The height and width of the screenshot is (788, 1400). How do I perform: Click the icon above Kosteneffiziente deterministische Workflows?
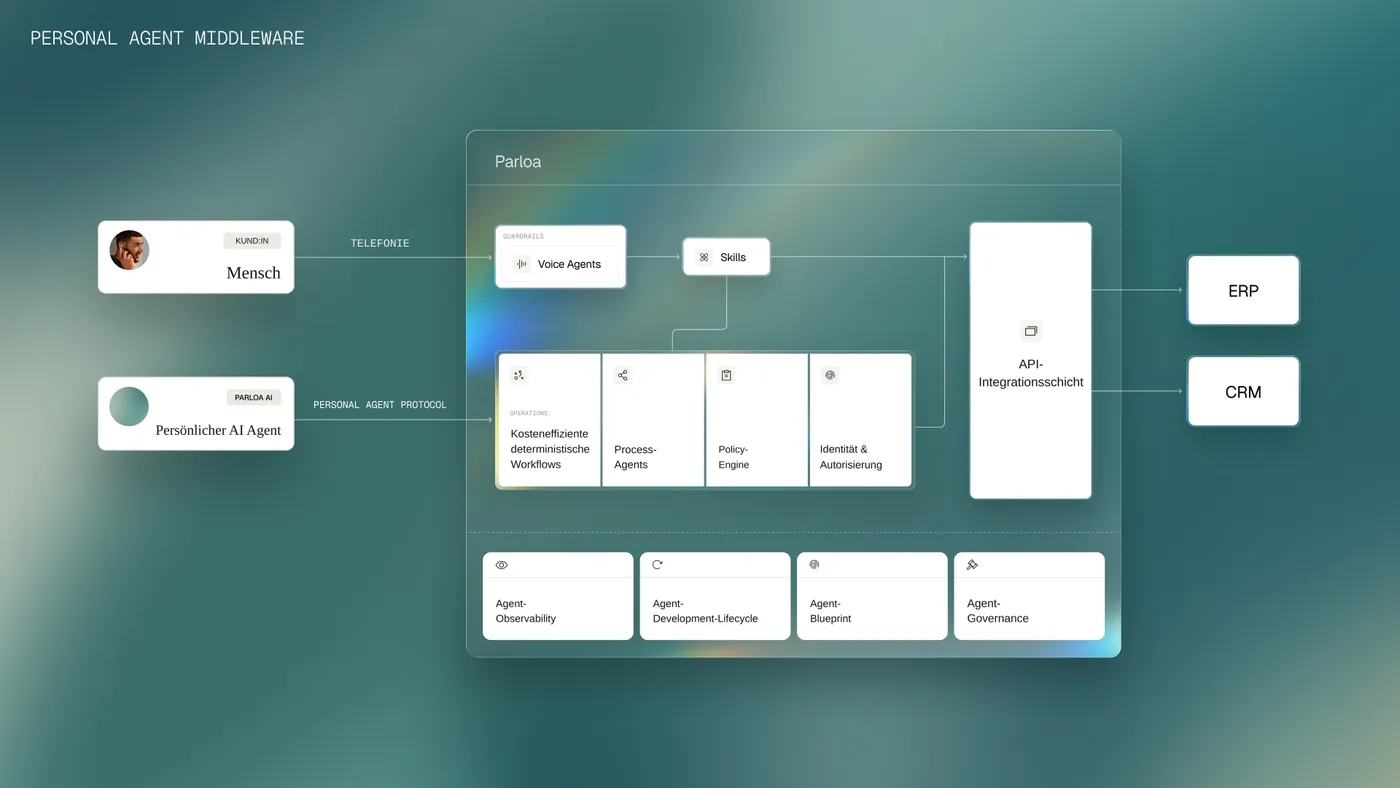519,375
